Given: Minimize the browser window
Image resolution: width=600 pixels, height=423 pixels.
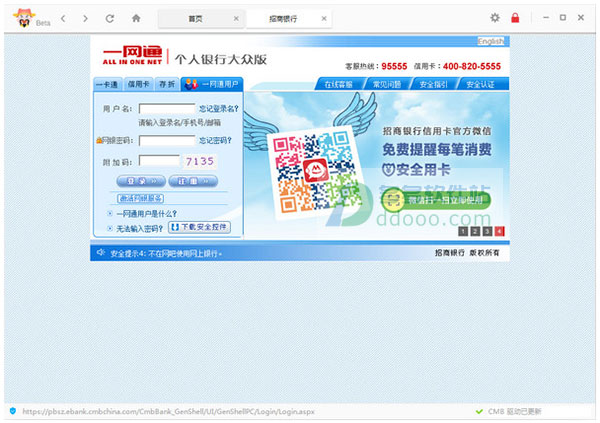Looking at the screenshot, I should pyautogui.click(x=546, y=18).
